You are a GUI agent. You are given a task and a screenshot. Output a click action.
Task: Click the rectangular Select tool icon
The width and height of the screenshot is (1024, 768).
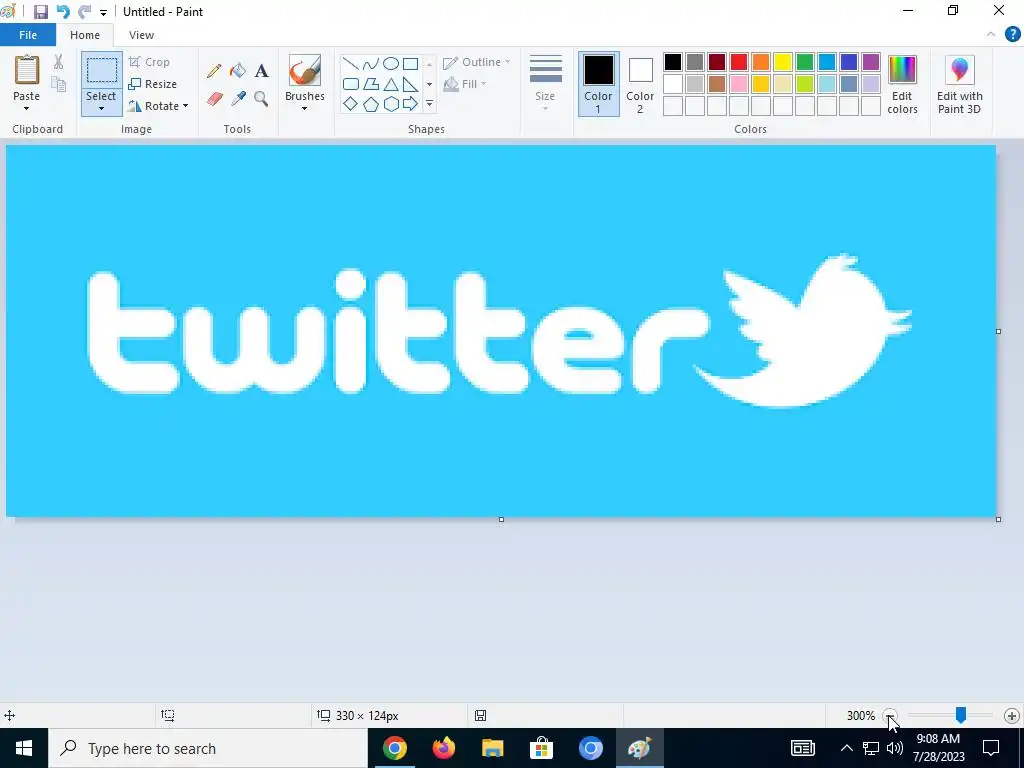pos(102,70)
